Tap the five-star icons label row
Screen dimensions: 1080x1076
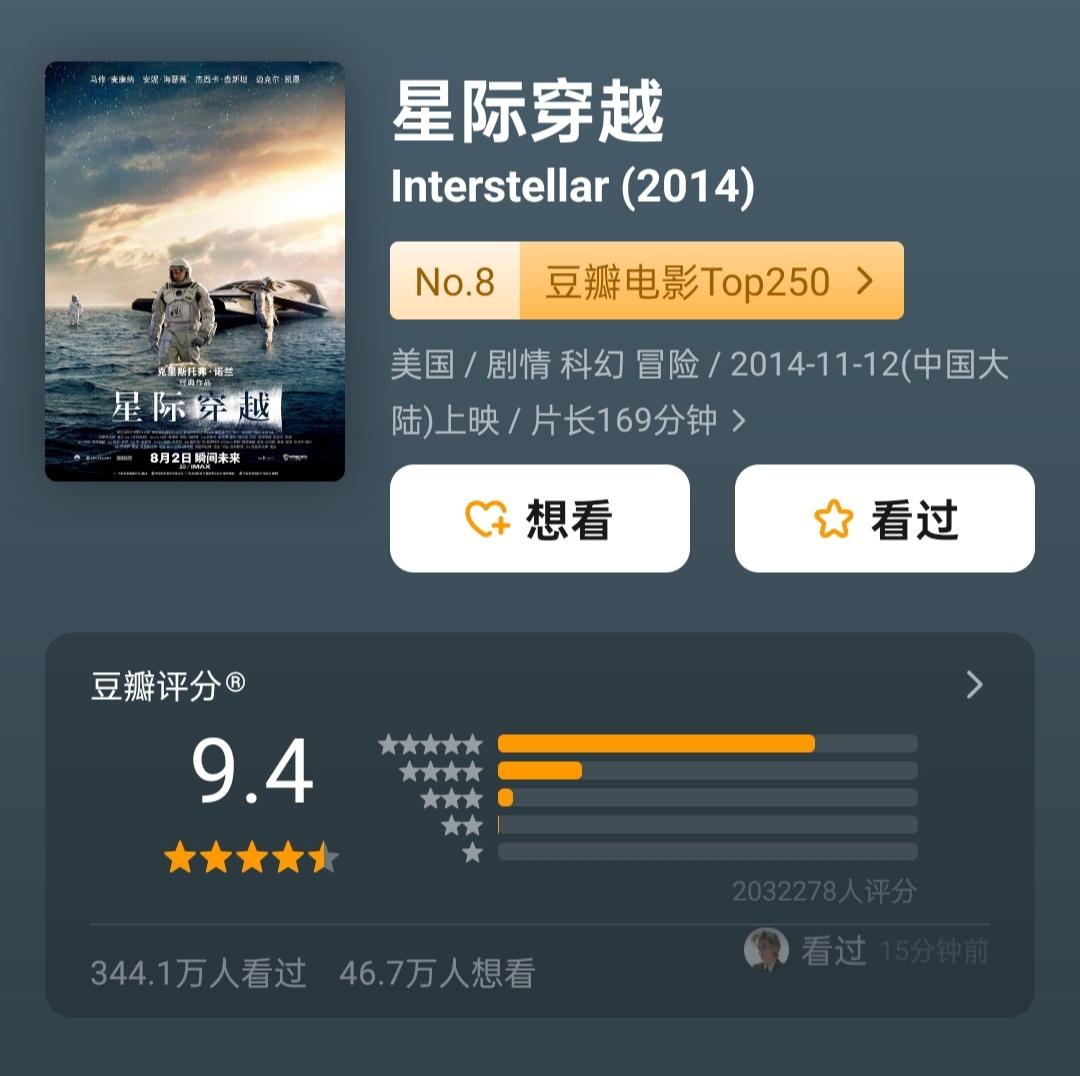(x=431, y=744)
